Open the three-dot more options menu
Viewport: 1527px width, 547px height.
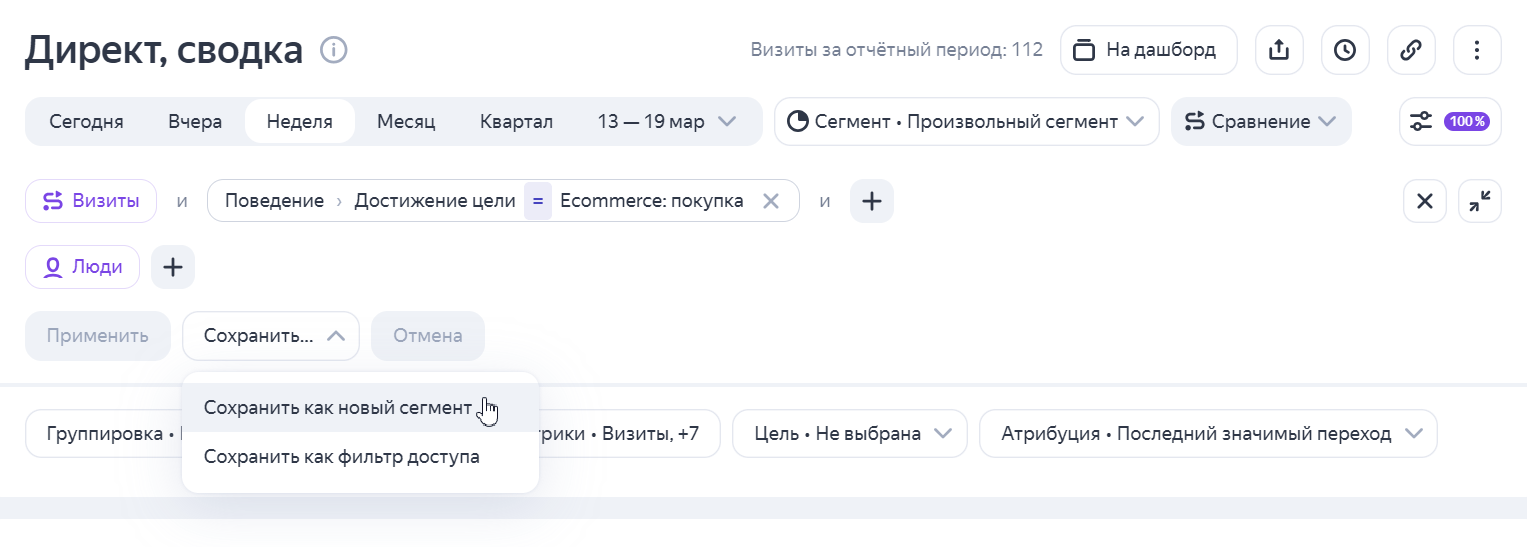[1477, 50]
